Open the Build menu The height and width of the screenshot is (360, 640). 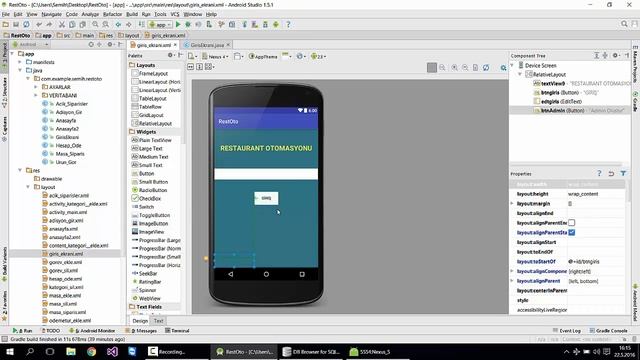(x=132, y=14)
